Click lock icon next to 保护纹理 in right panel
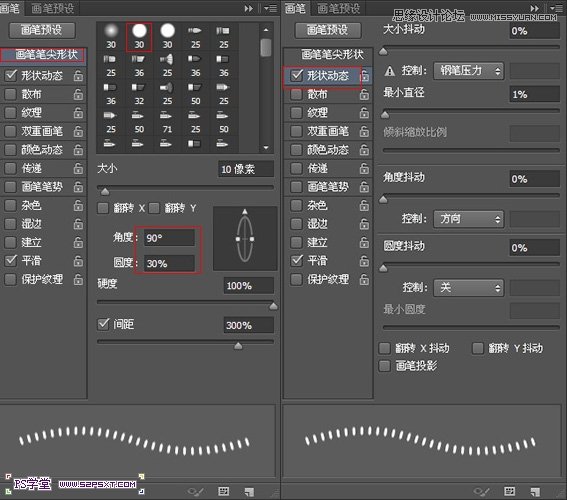 tap(364, 279)
